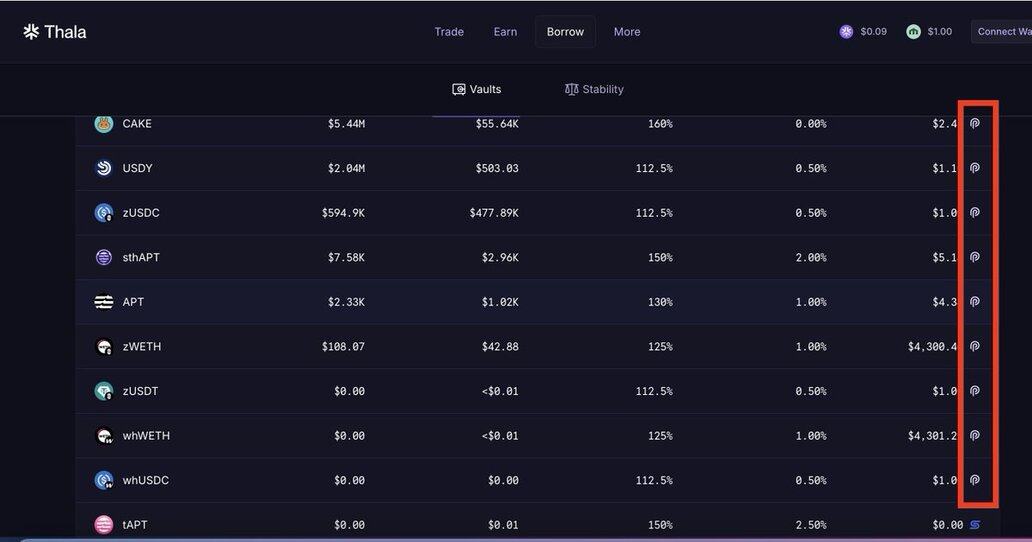This screenshot has width=1032, height=542.
Task: Click the green MOD token price icon
Action: 914,32
